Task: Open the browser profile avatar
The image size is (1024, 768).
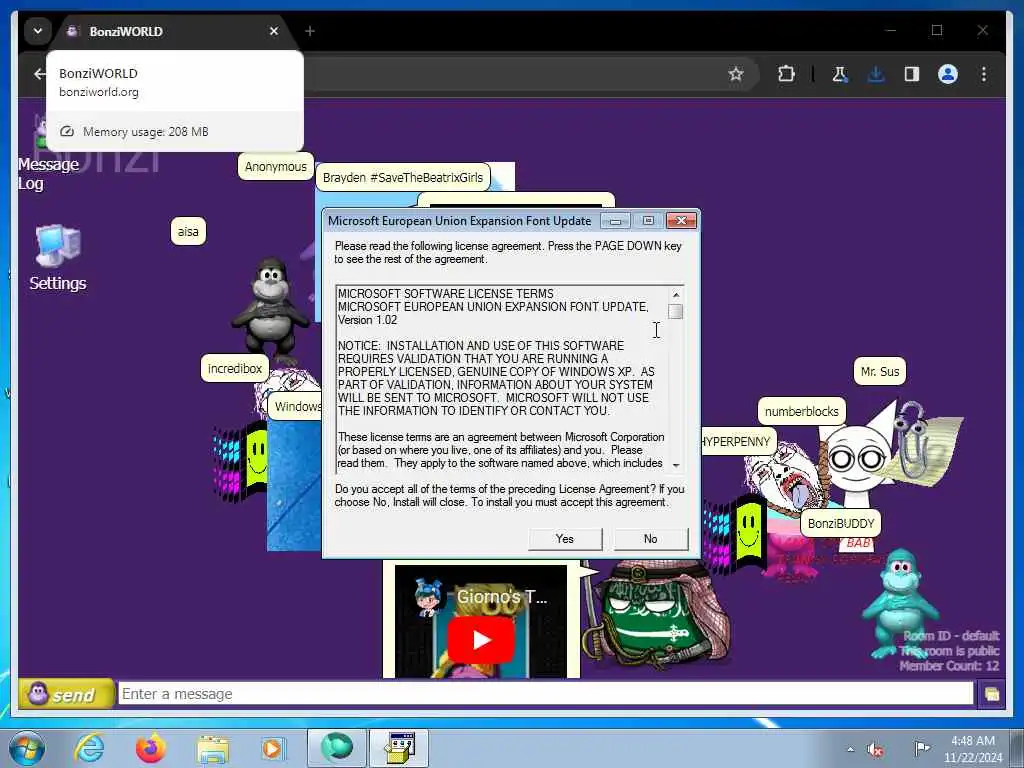Action: (x=948, y=74)
